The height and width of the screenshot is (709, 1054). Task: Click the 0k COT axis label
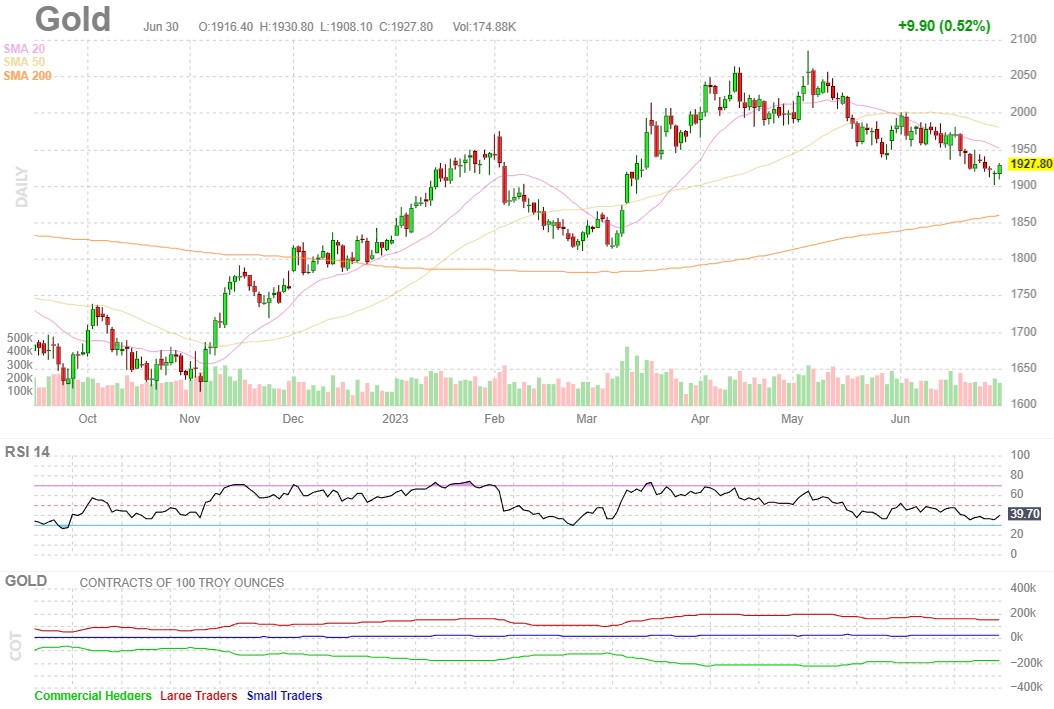(x=1017, y=637)
